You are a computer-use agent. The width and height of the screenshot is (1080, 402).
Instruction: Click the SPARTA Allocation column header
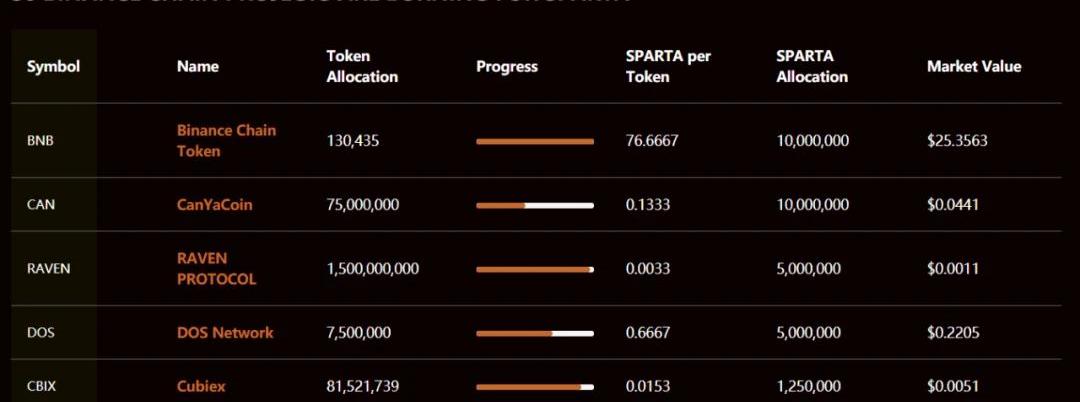pos(812,67)
